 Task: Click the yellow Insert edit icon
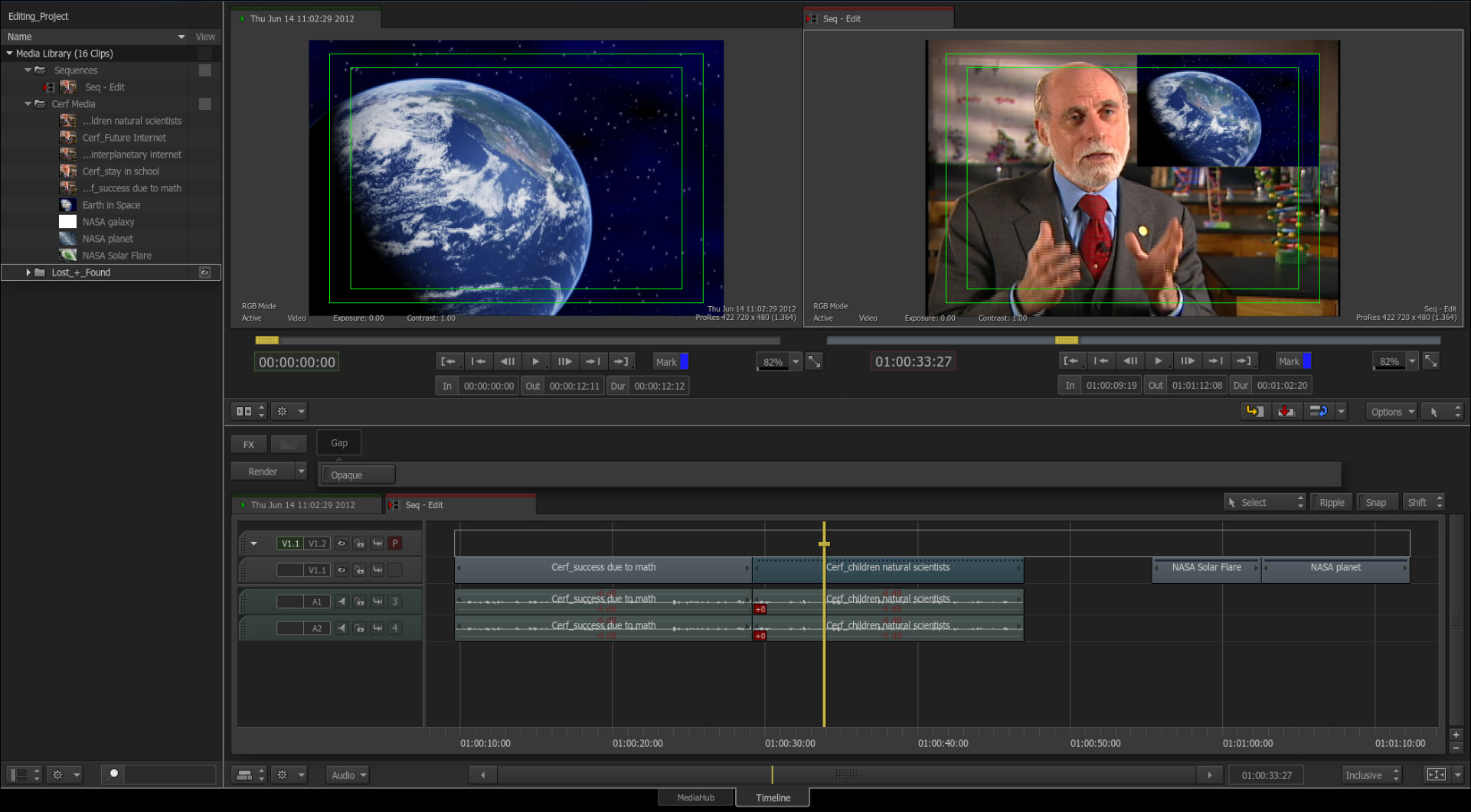(x=1254, y=411)
